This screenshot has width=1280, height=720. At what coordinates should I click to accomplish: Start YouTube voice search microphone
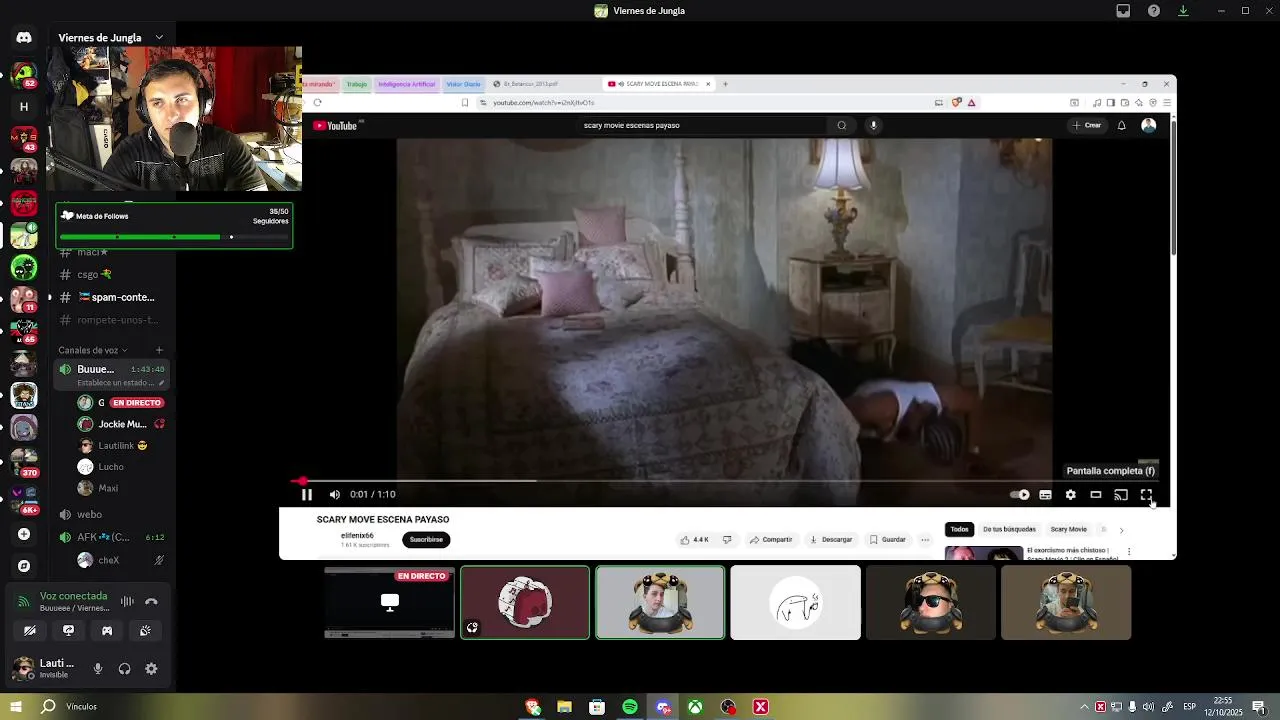coord(873,126)
